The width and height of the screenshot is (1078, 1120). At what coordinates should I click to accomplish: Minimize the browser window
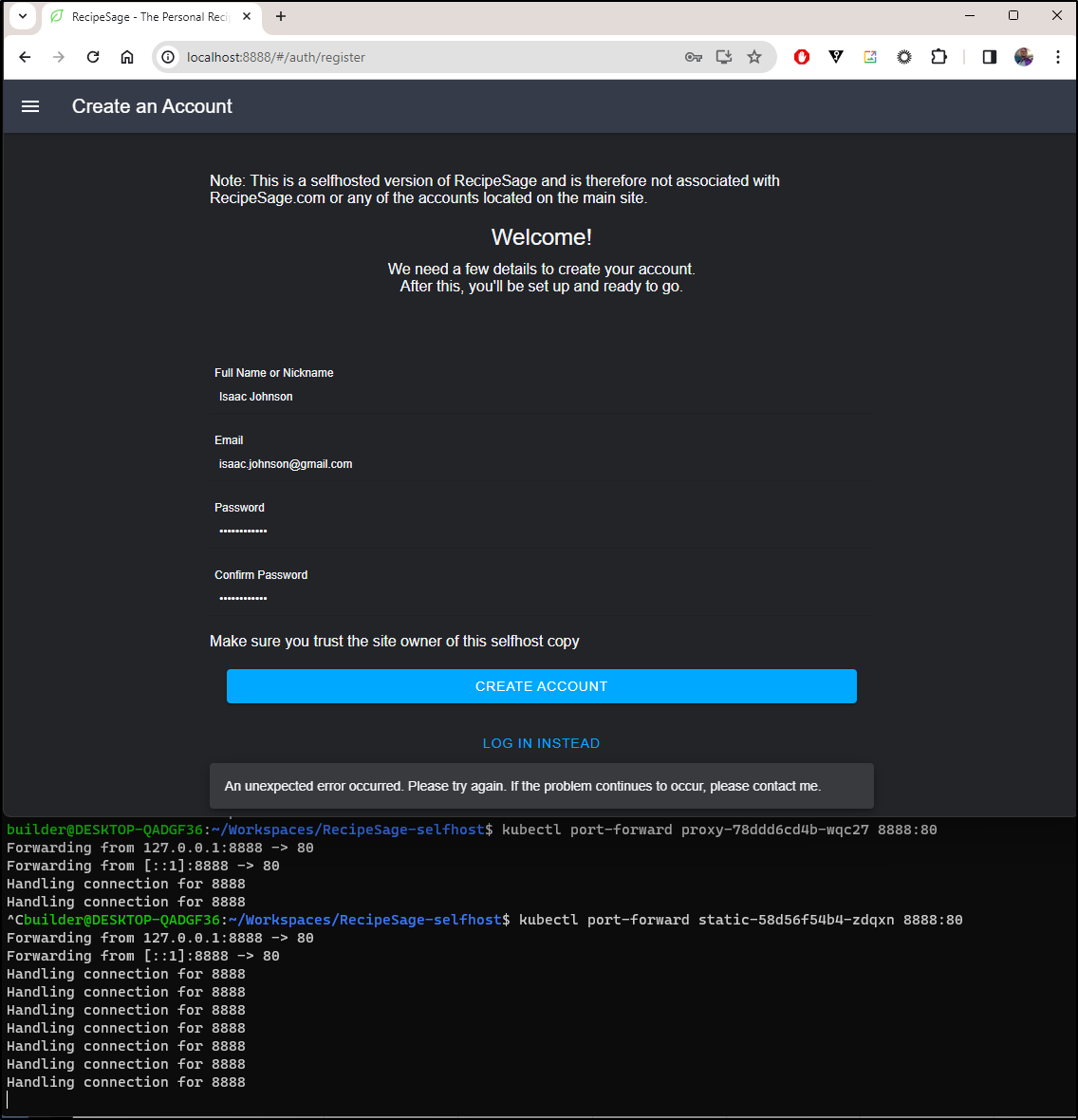(x=970, y=16)
